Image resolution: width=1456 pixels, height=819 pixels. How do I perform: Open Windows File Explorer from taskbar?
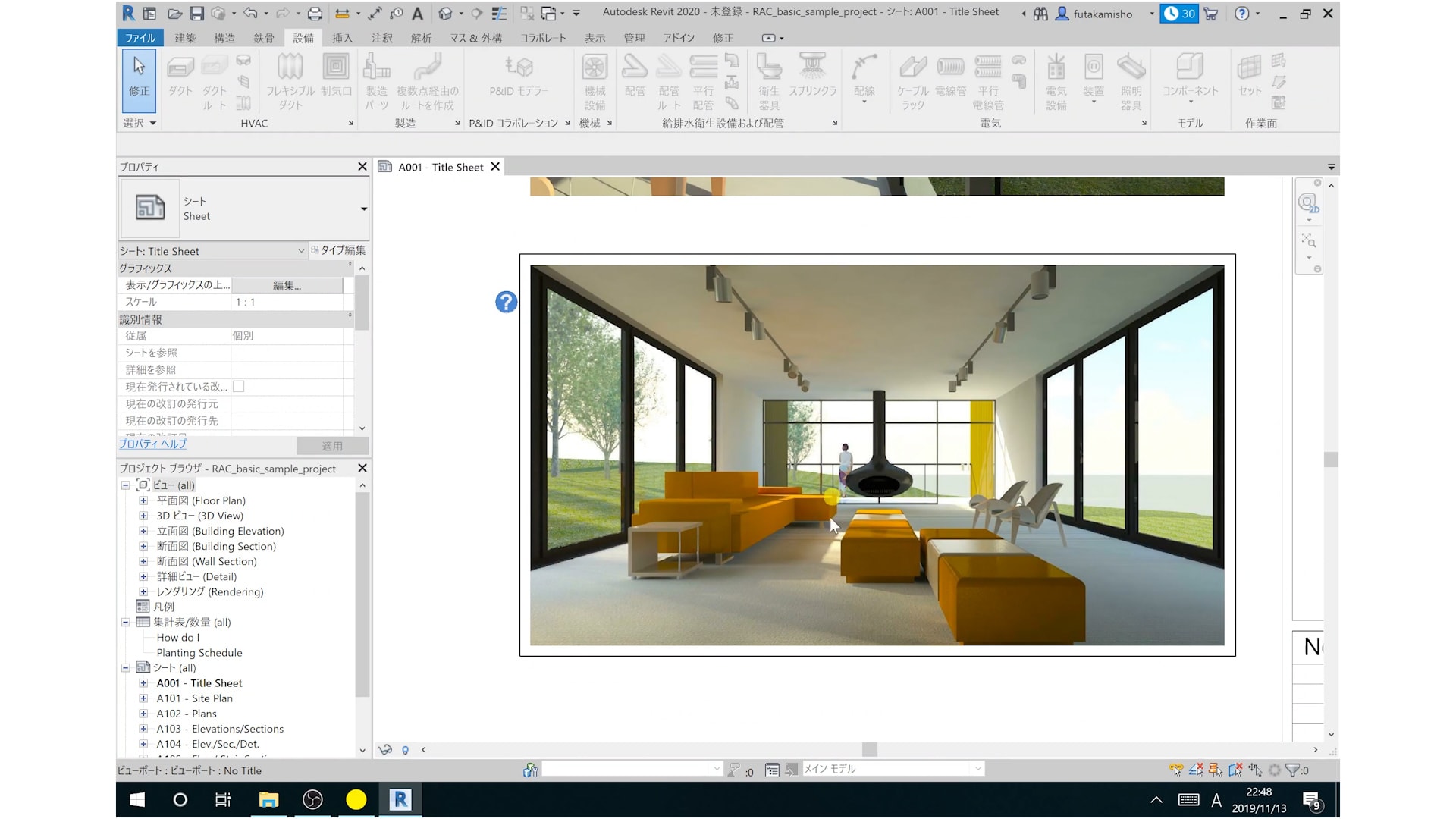point(268,799)
